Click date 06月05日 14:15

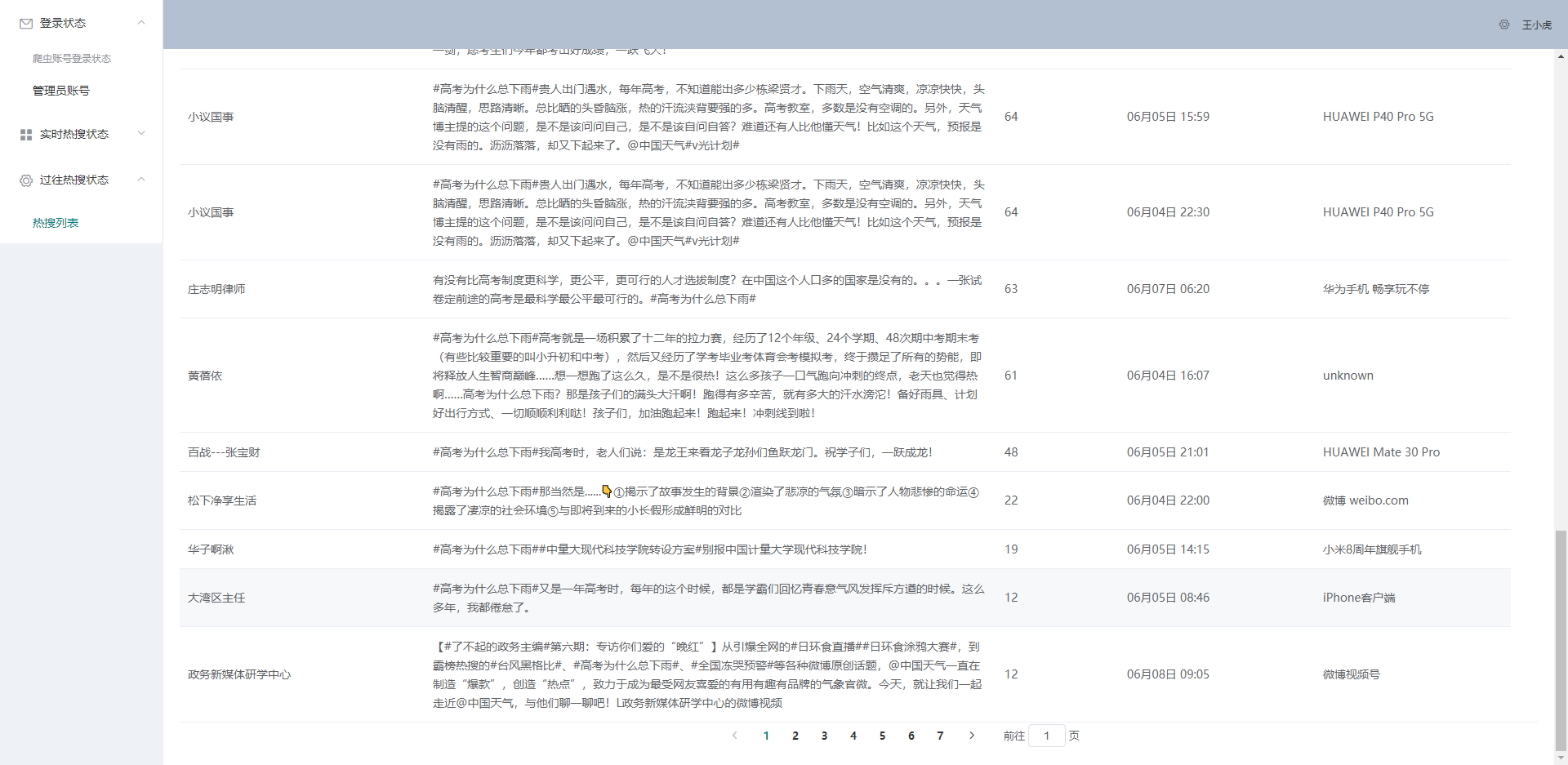[x=1168, y=549]
